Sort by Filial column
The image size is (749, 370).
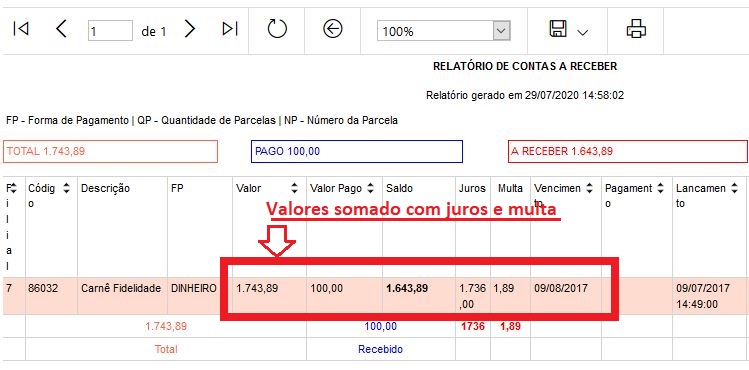click(13, 188)
